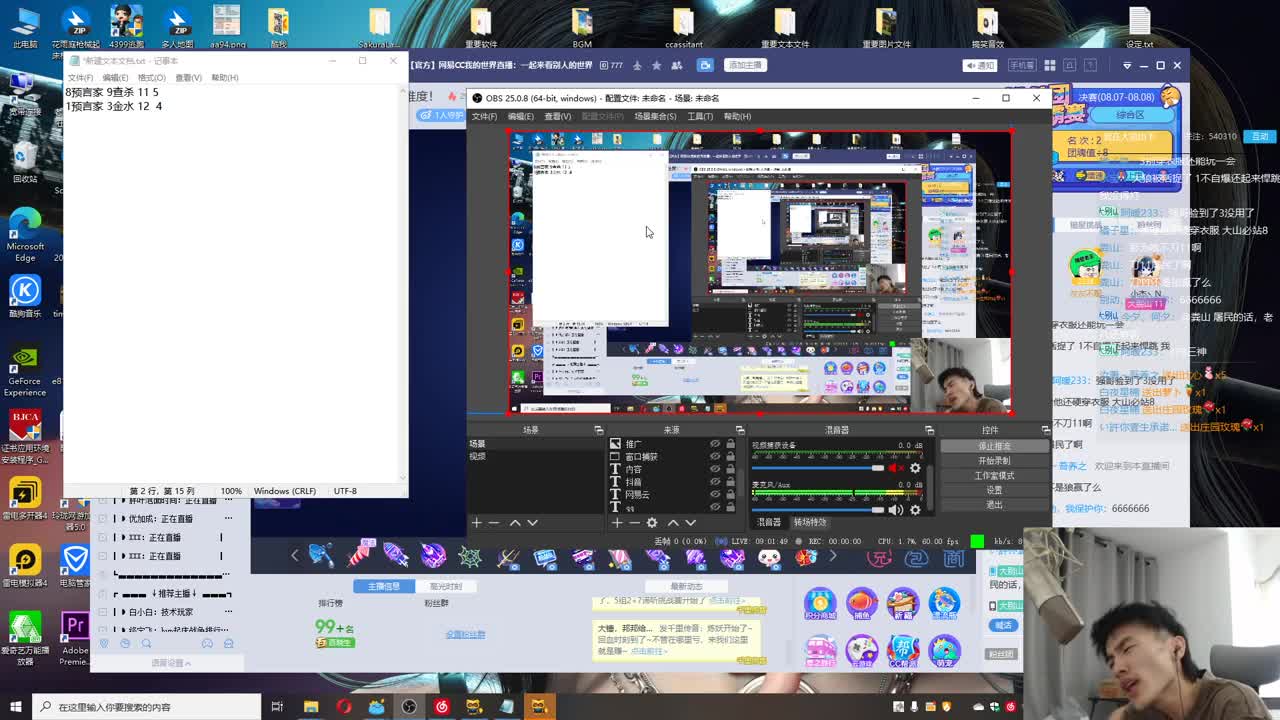Open the 工具(T) menu in OBS

[699, 116]
